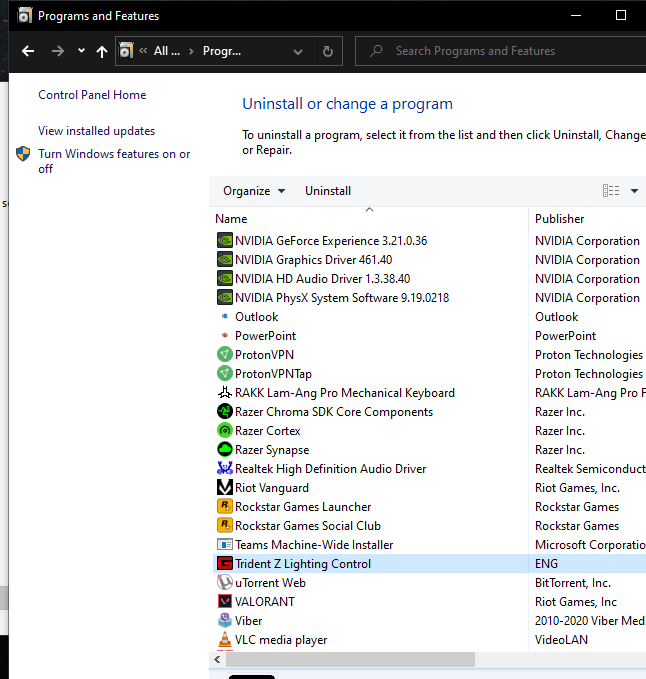Change the view layout icon
This screenshot has width=646, height=679.
(611, 191)
